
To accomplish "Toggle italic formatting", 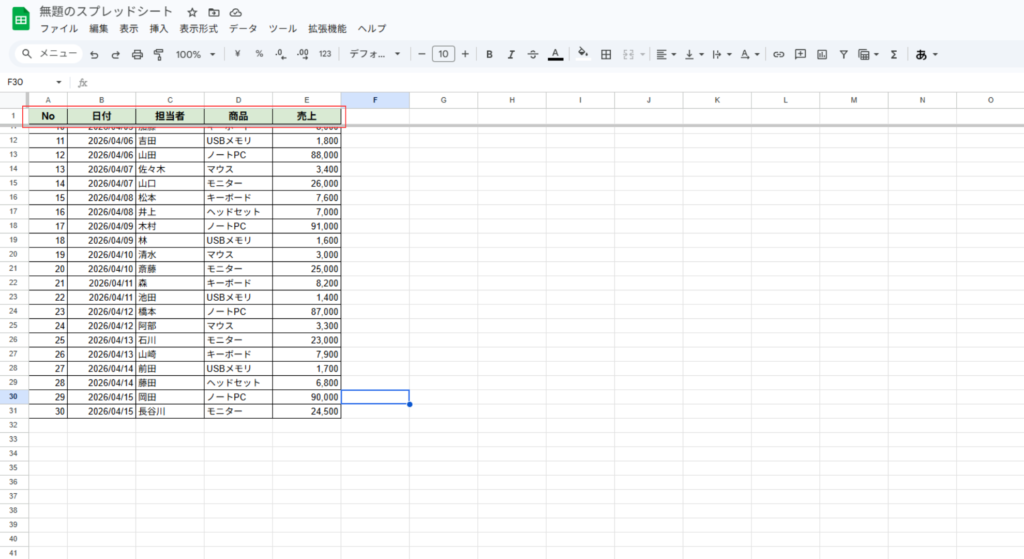I will click(x=511, y=54).
